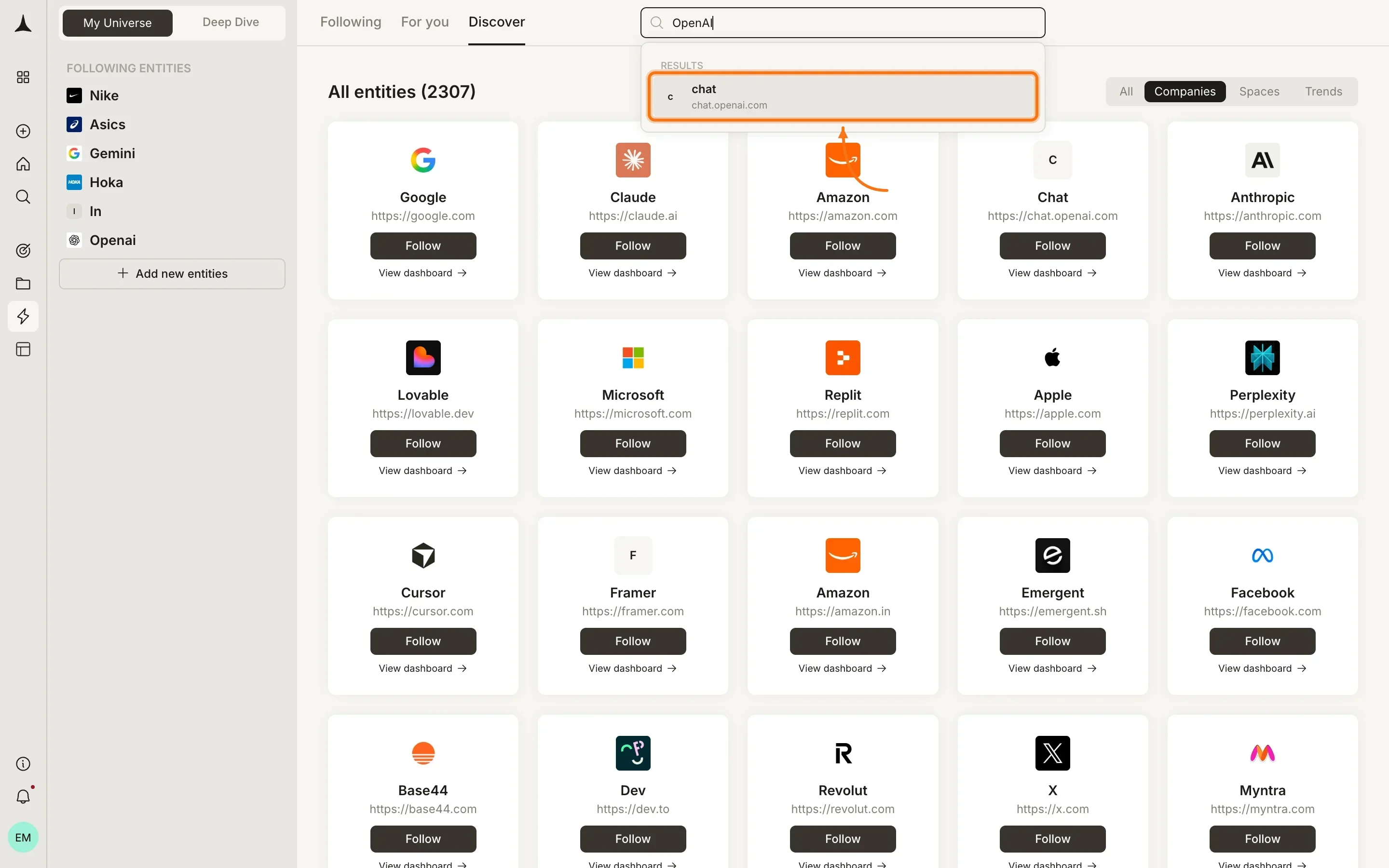Click the Emergent logo on its card
Screen dimensions: 1389x868
1052,555
